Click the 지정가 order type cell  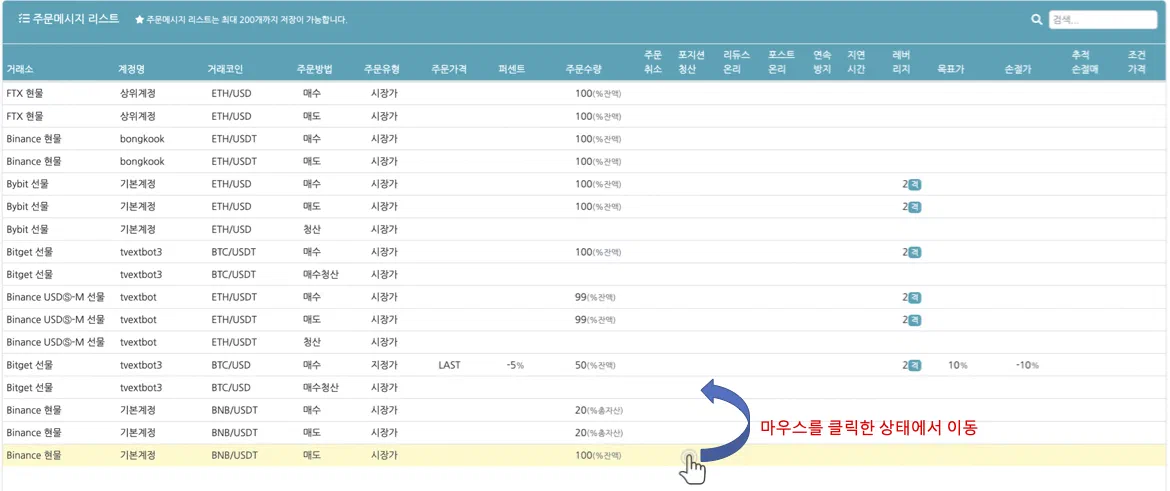tap(384, 366)
